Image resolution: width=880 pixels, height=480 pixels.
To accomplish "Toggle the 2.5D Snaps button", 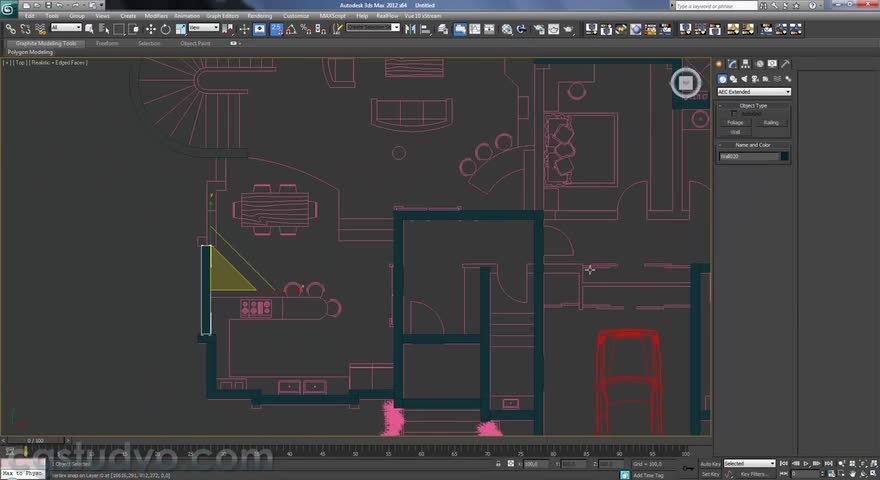I will [x=276, y=29].
